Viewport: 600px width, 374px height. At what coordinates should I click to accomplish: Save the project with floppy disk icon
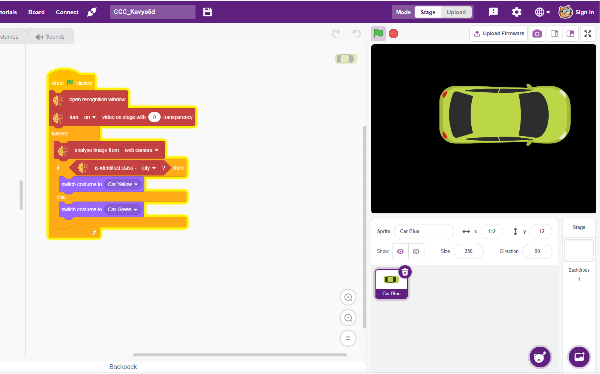click(207, 12)
